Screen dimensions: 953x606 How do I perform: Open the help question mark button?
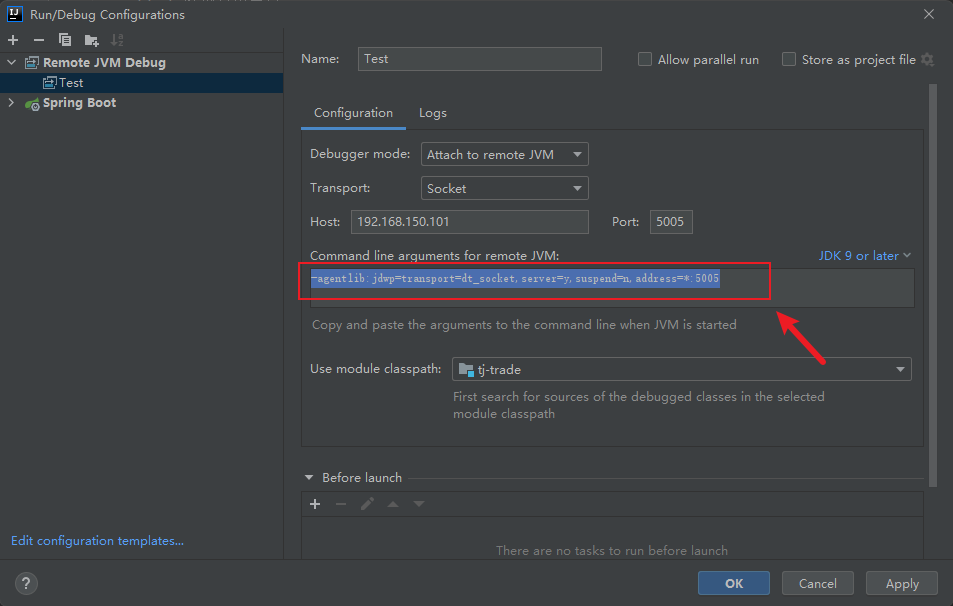tap(27, 583)
